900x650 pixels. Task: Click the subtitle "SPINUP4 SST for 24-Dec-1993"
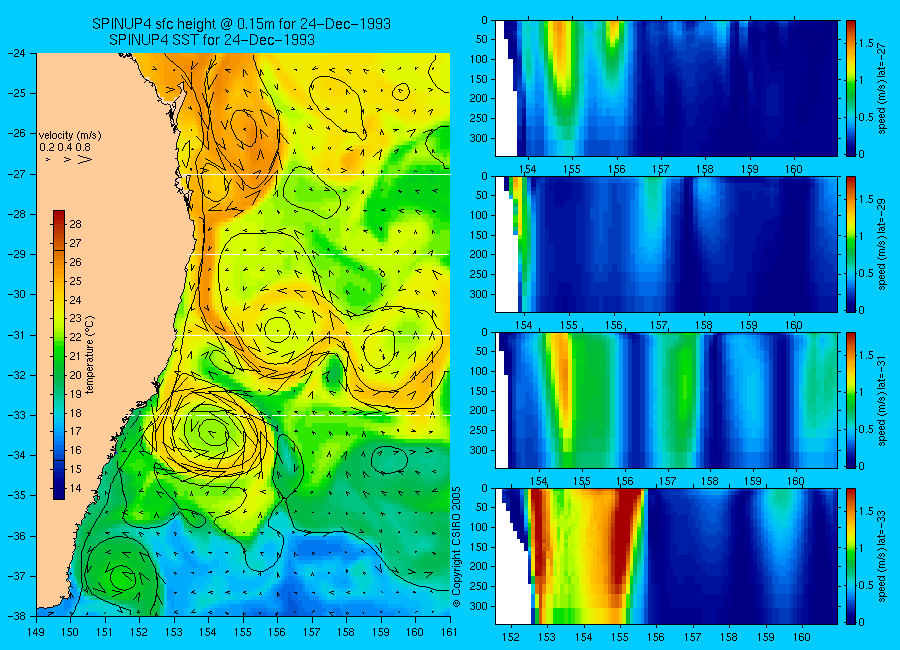pyautogui.click(x=212, y=40)
